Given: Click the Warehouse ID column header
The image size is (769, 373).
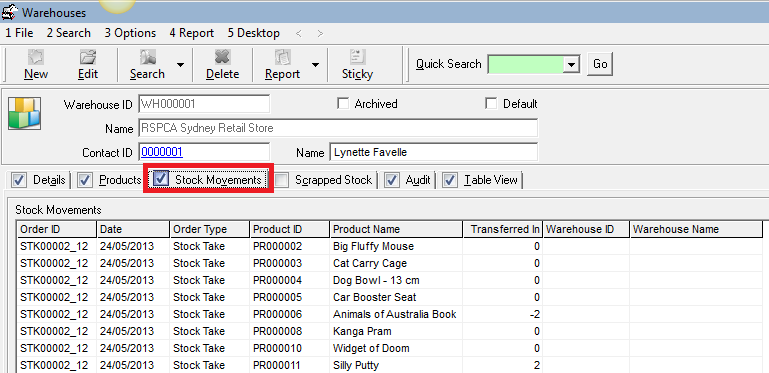Looking at the screenshot, I should [586, 229].
